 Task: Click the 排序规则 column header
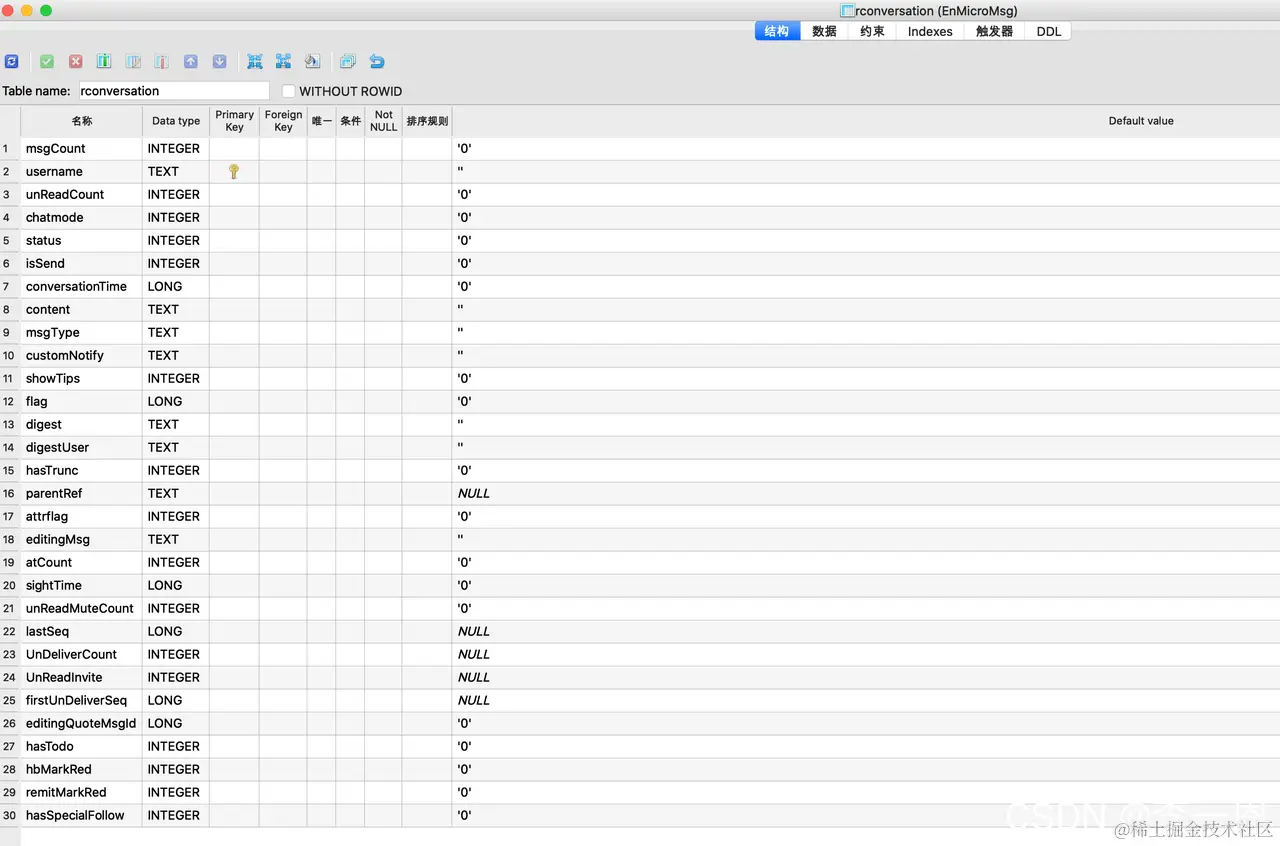tap(427, 121)
